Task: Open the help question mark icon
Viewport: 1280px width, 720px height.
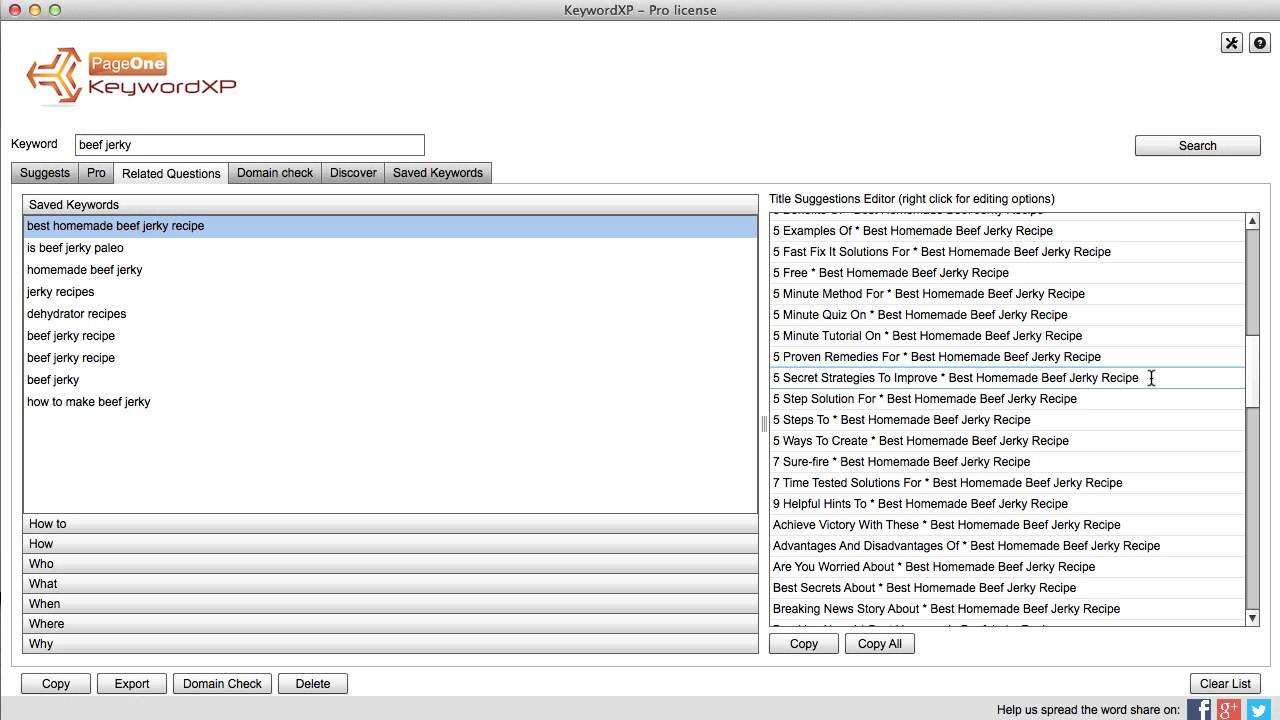Action: [1260, 43]
